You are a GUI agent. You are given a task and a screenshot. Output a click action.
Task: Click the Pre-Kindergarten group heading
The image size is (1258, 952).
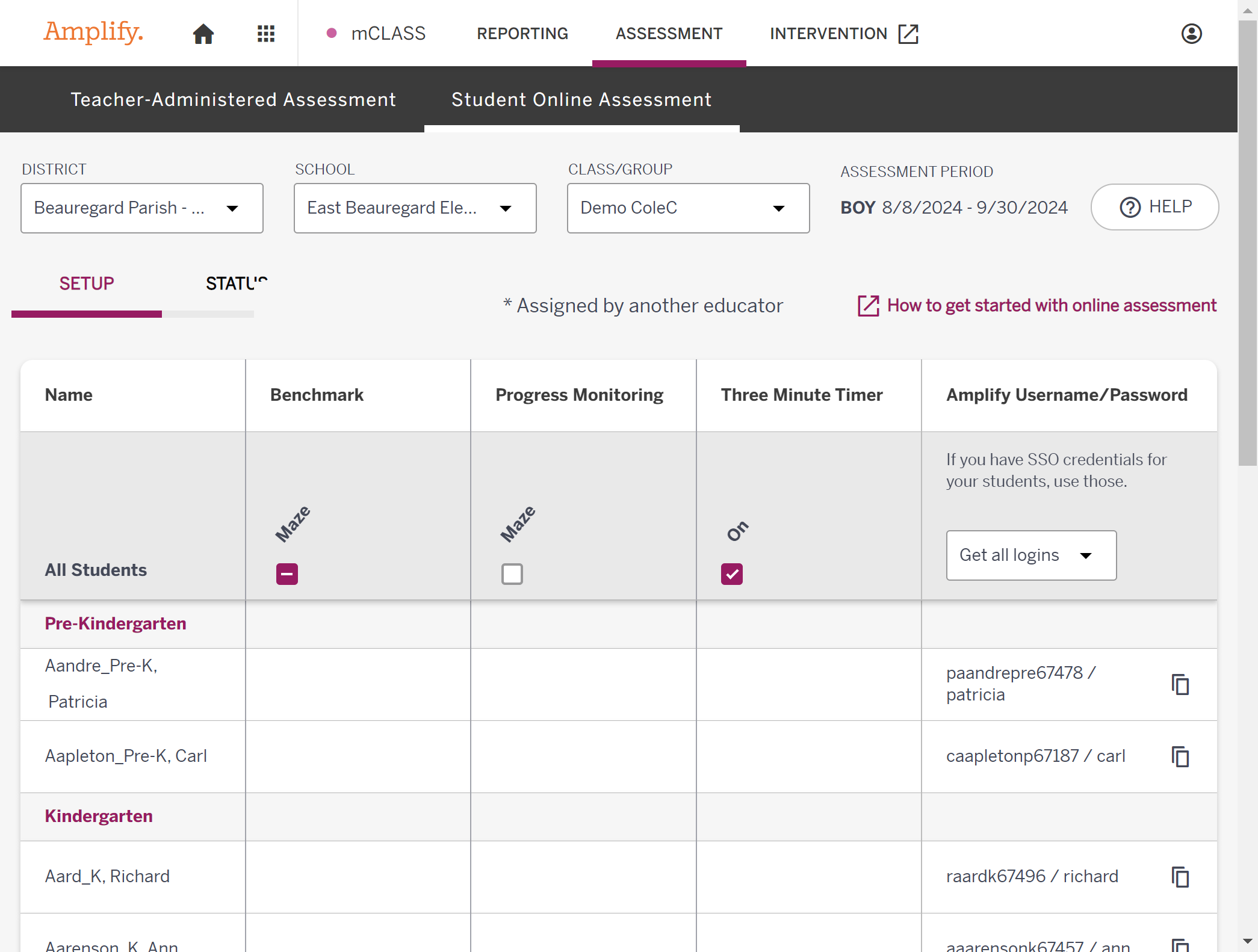click(x=116, y=623)
